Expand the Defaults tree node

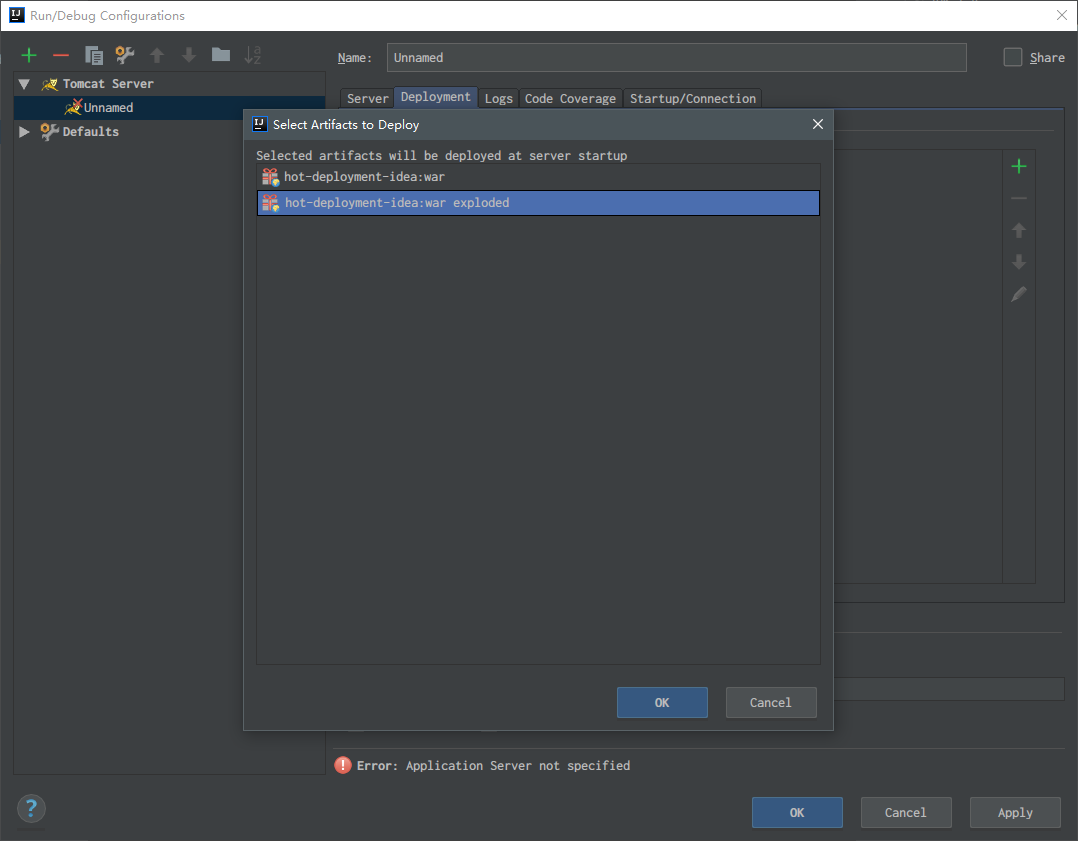24,131
